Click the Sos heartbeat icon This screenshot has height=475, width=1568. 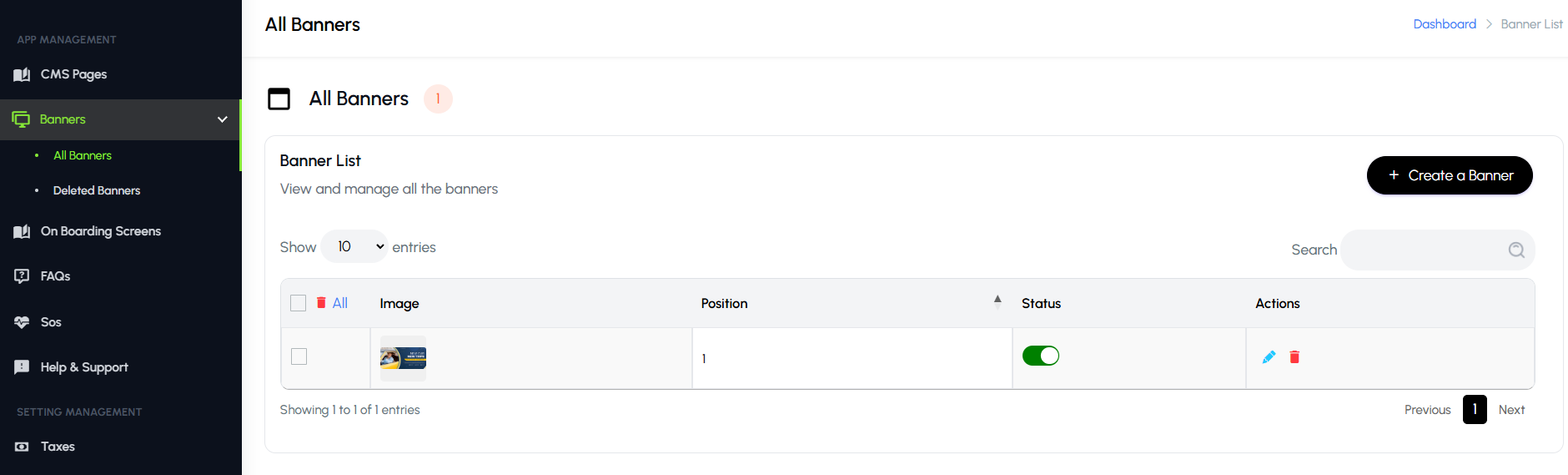(x=23, y=322)
